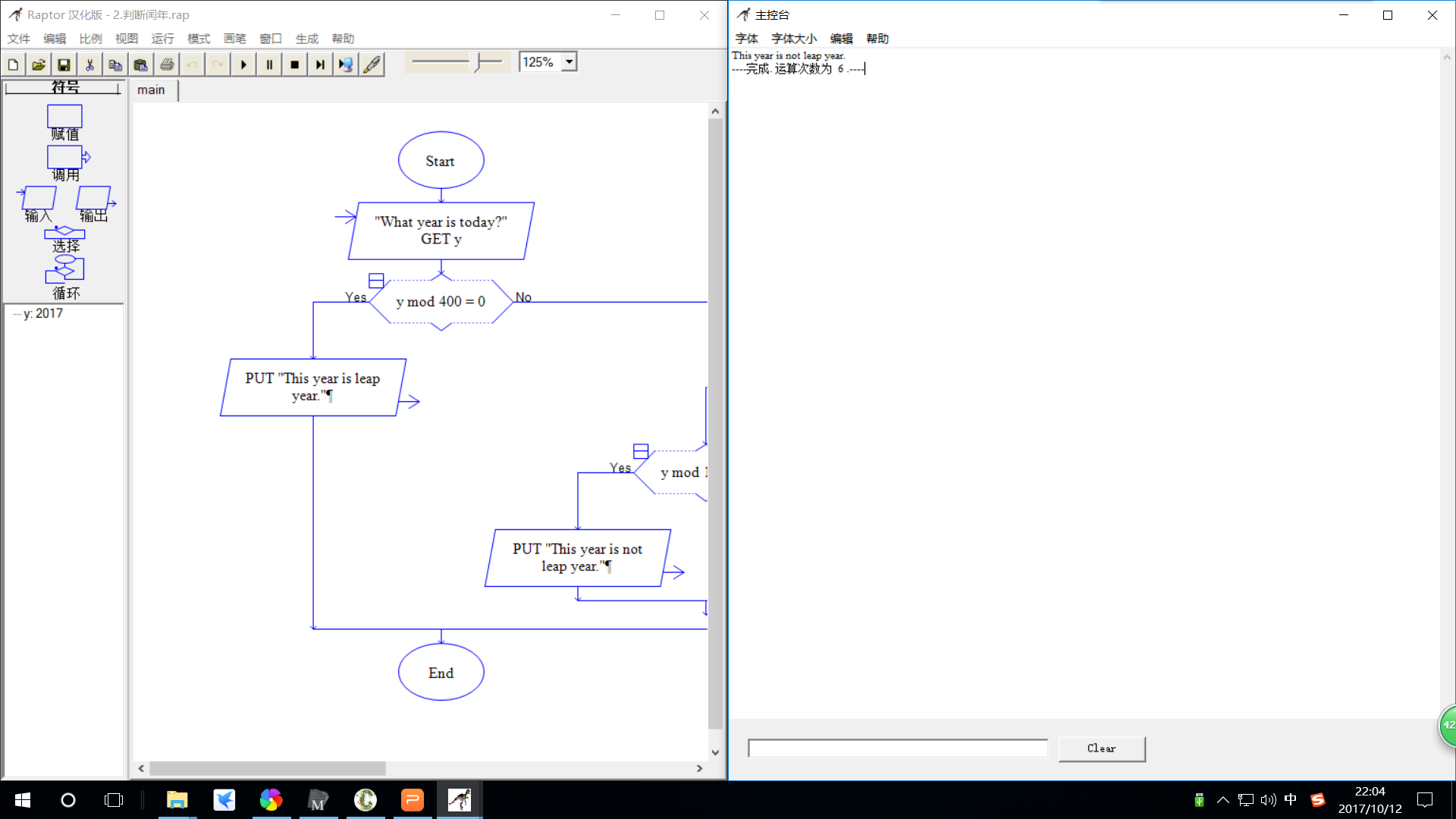Collapse the second y mod selection expander
The width and height of the screenshot is (1456, 819).
(641, 452)
